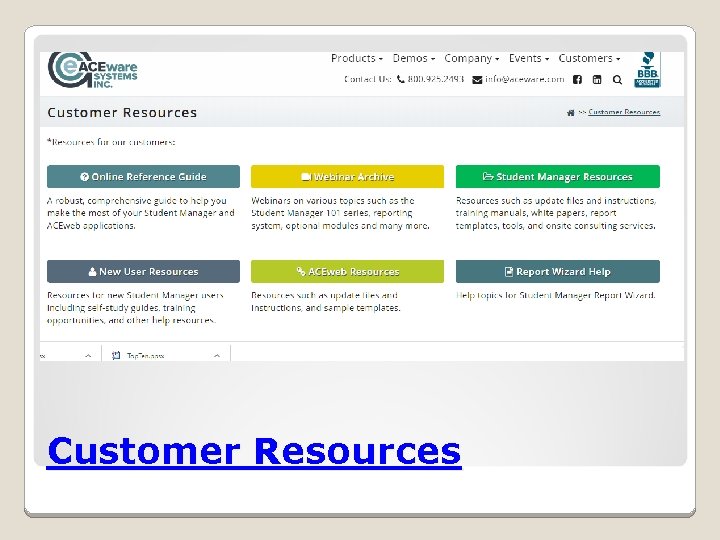720x540 pixels.
Task: Open the Student Manager Resources button
Action: pyautogui.click(x=557, y=176)
